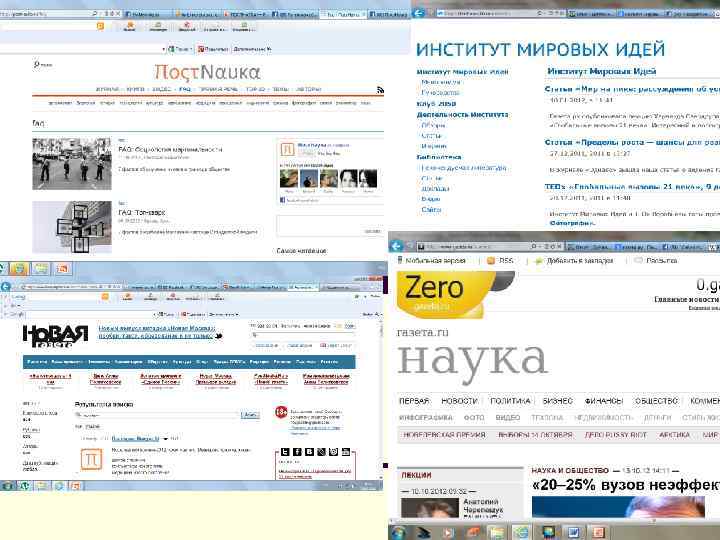Click the PowerPoint taskbar icon above Novaya Gazeta window
This screenshot has height=540, width=720.
(x=62, y=268)
